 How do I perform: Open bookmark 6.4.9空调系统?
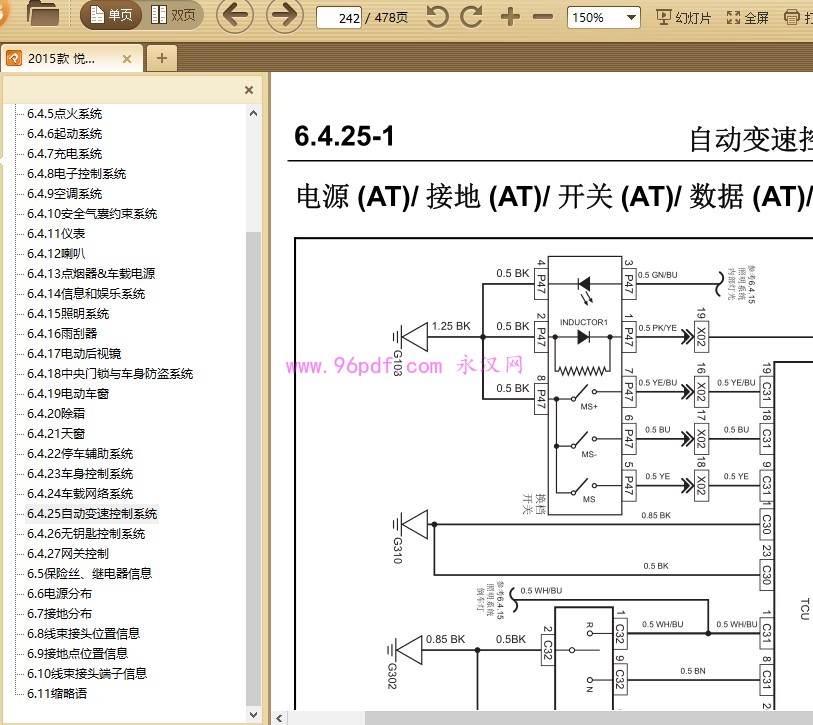64,194
